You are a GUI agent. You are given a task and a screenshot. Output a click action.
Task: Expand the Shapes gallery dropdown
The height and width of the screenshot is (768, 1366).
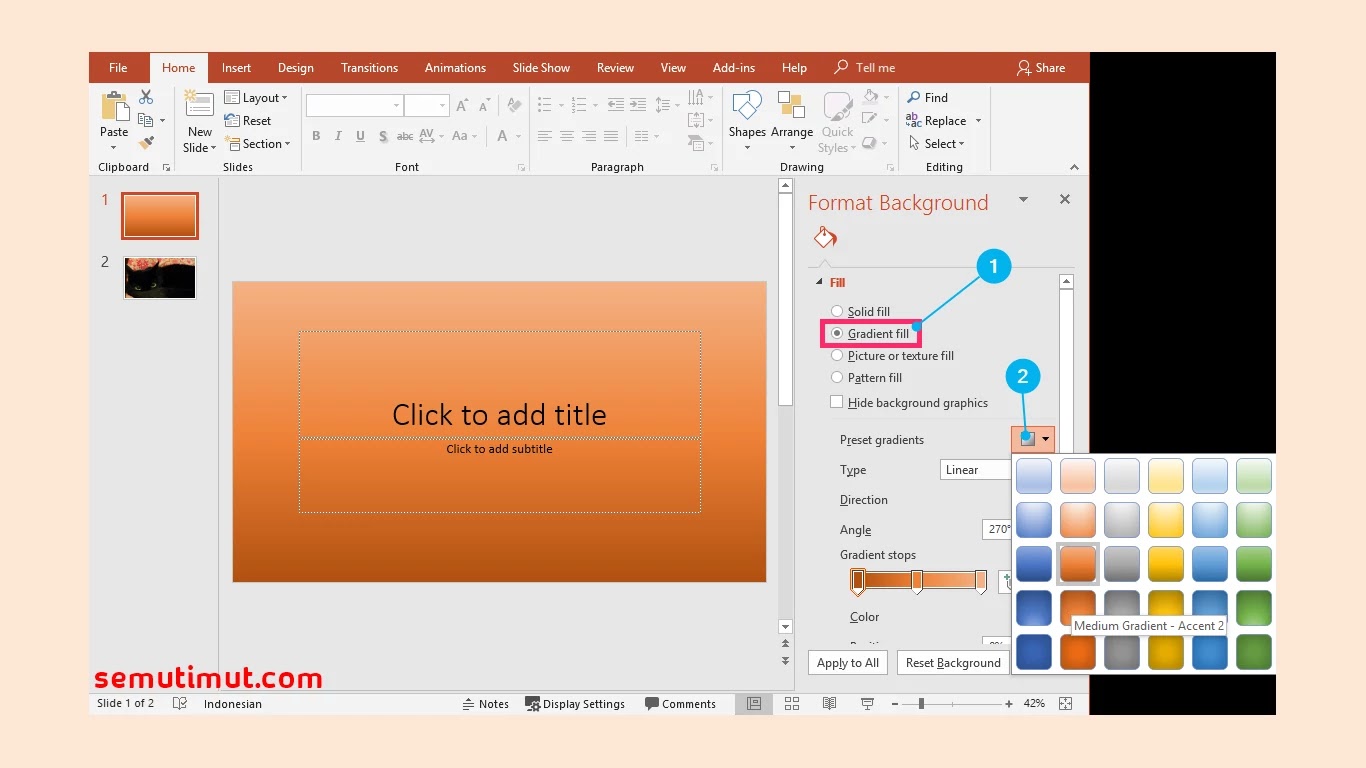coord(747,148)
